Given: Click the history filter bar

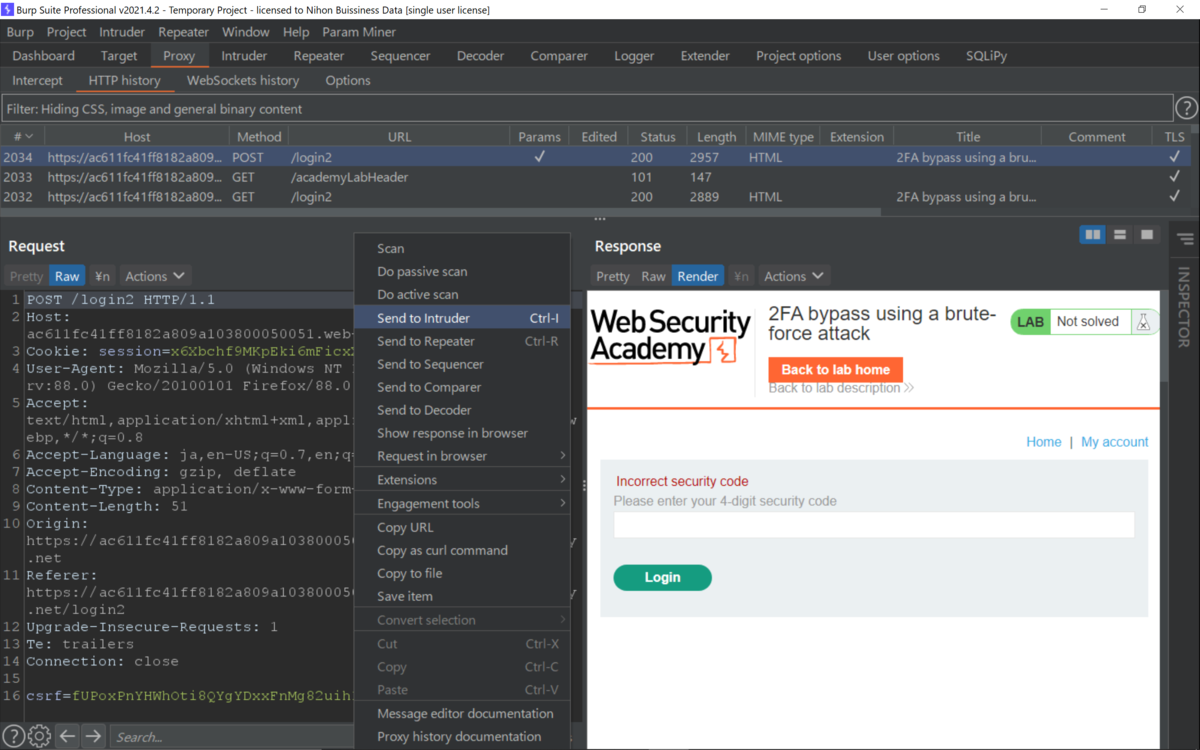Looking at the screenshot, I should click(587, 108).
